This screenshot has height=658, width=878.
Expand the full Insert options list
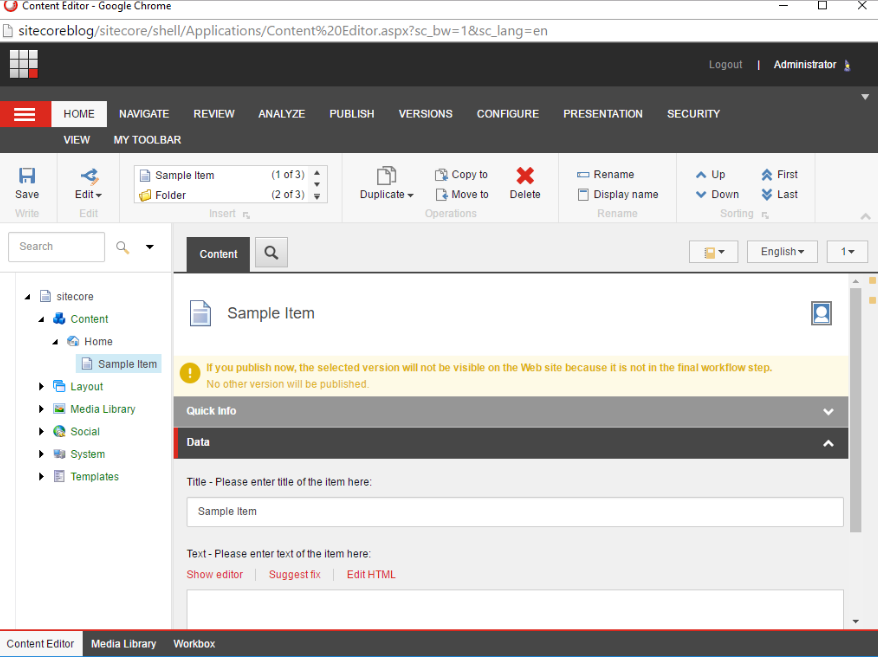(x=317, y=196)
